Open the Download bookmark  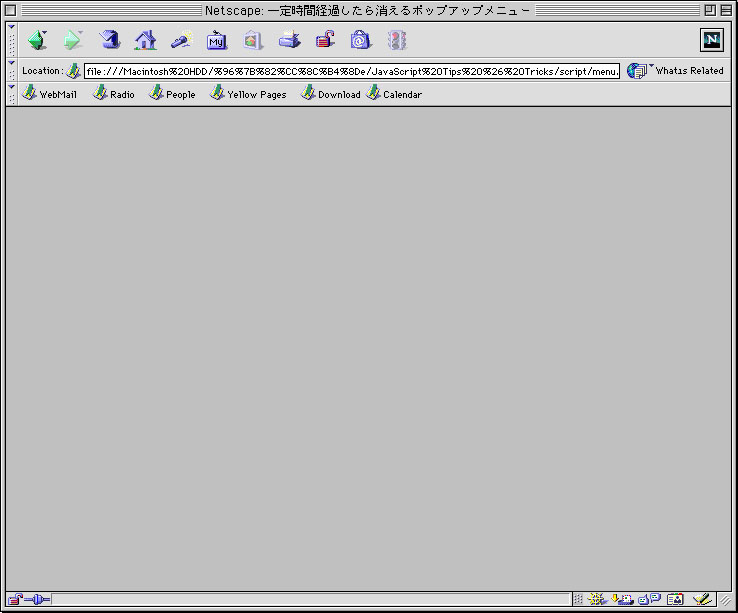(330, 93)
